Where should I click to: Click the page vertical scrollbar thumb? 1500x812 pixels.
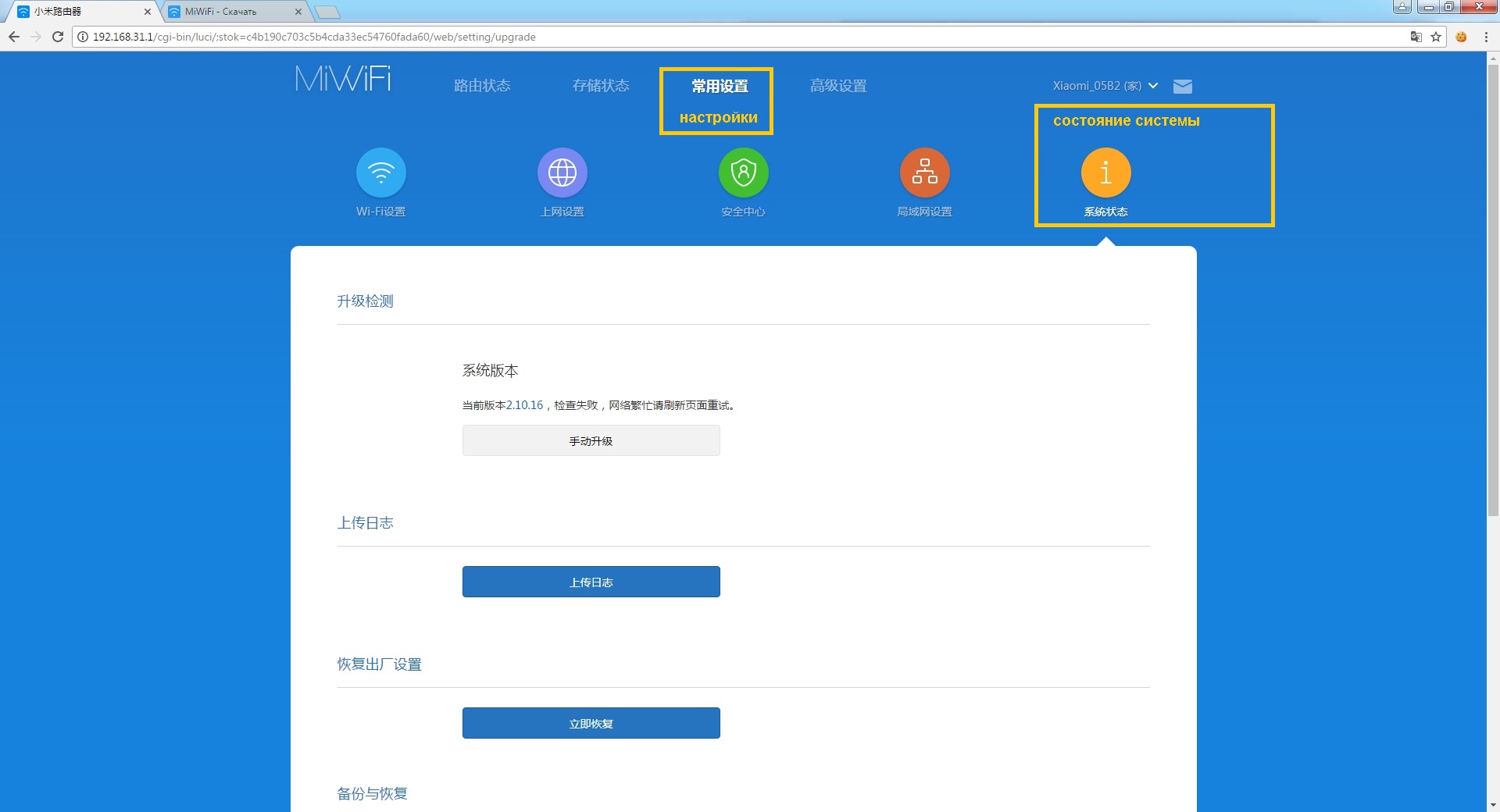tap(1493, 290)
